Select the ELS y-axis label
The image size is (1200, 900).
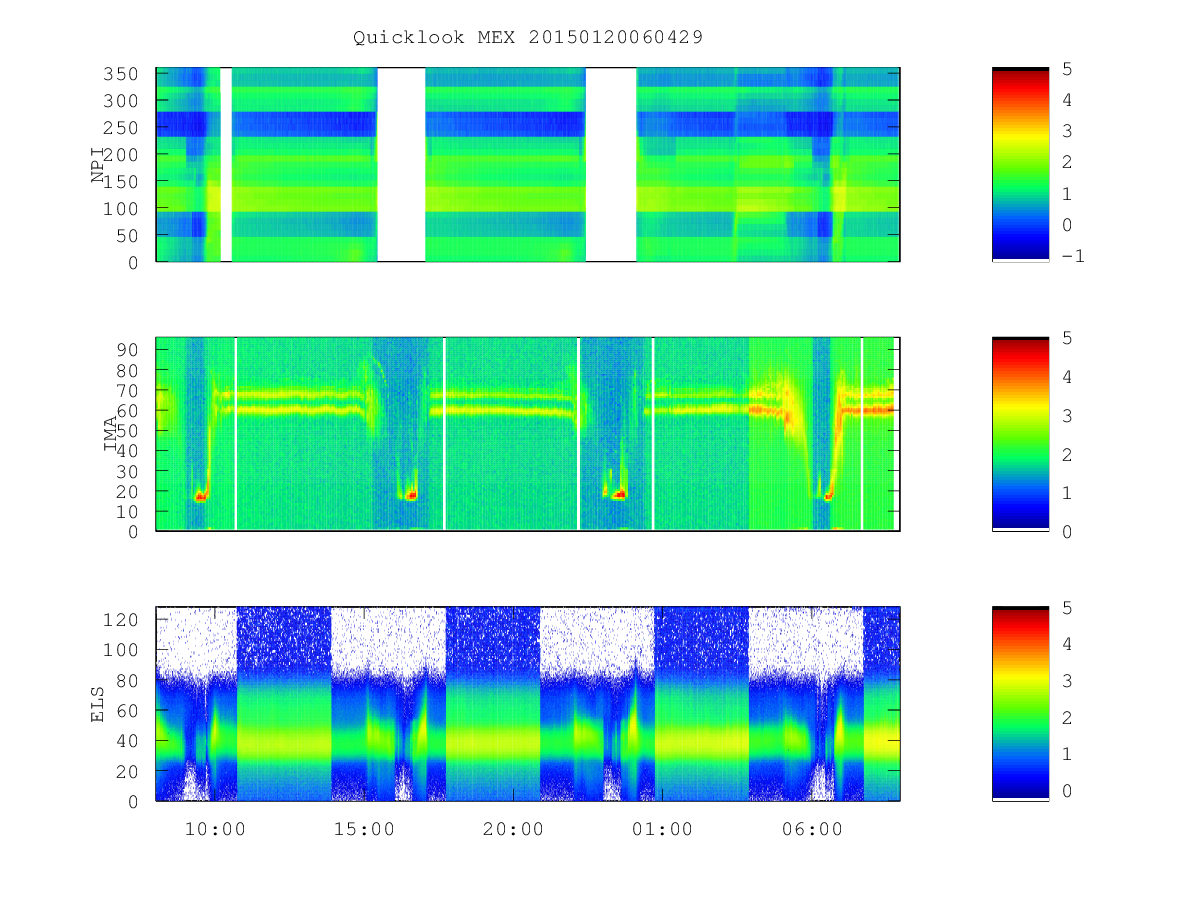(x=98, y=703)
